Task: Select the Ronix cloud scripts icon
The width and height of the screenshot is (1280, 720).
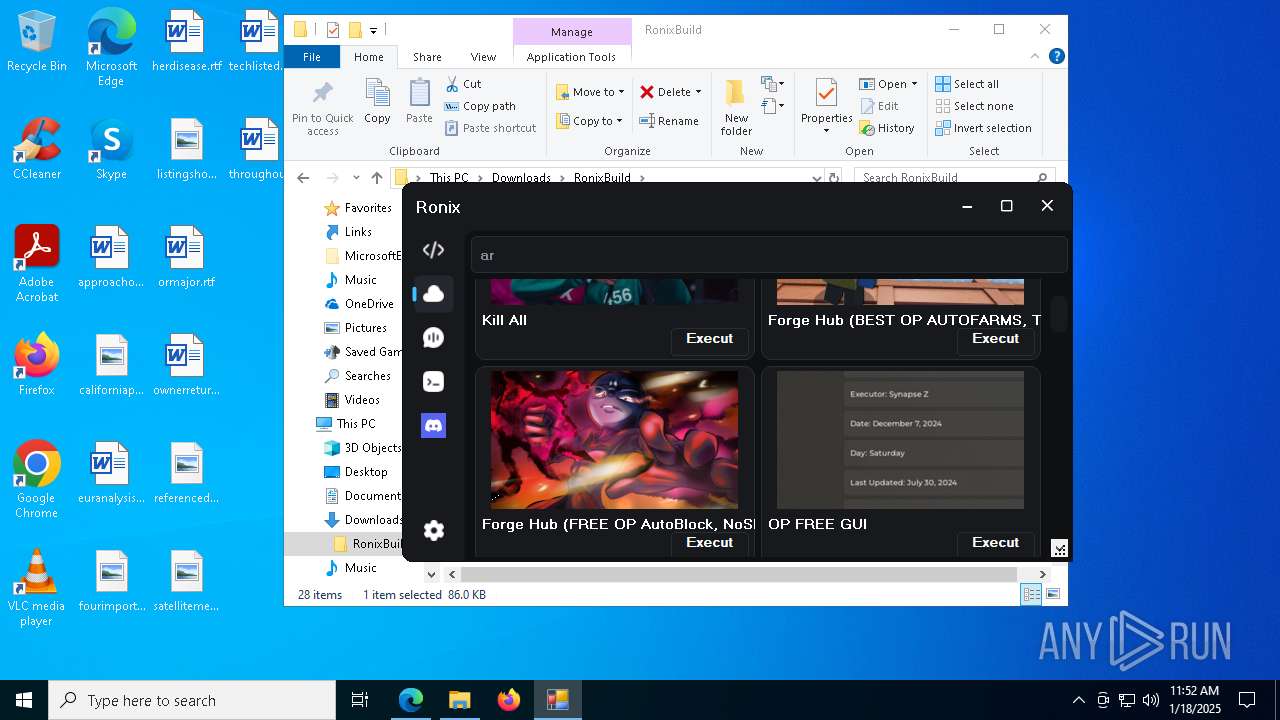Action: tap(433, 294)
